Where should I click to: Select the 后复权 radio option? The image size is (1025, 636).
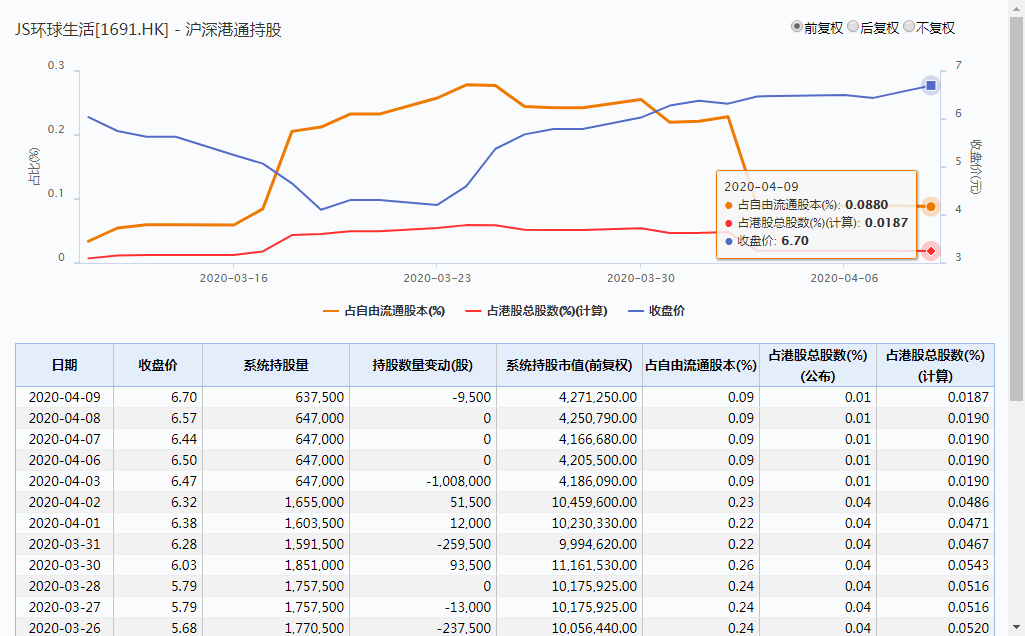[853, 27]
